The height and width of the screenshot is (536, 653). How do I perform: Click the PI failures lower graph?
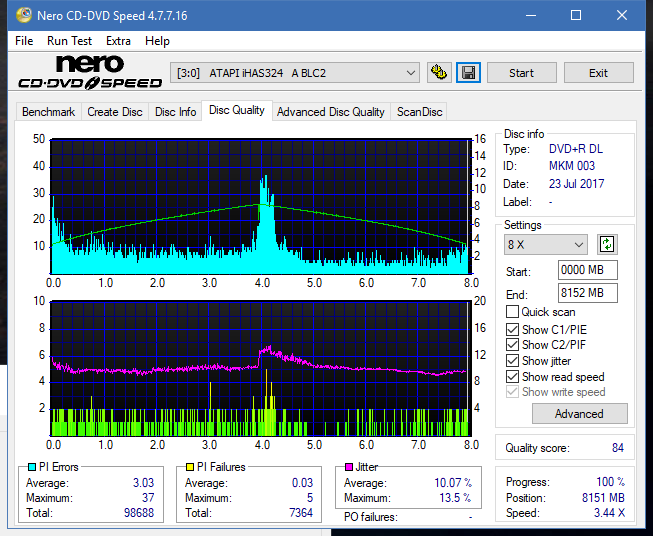(x=261, y=368)
